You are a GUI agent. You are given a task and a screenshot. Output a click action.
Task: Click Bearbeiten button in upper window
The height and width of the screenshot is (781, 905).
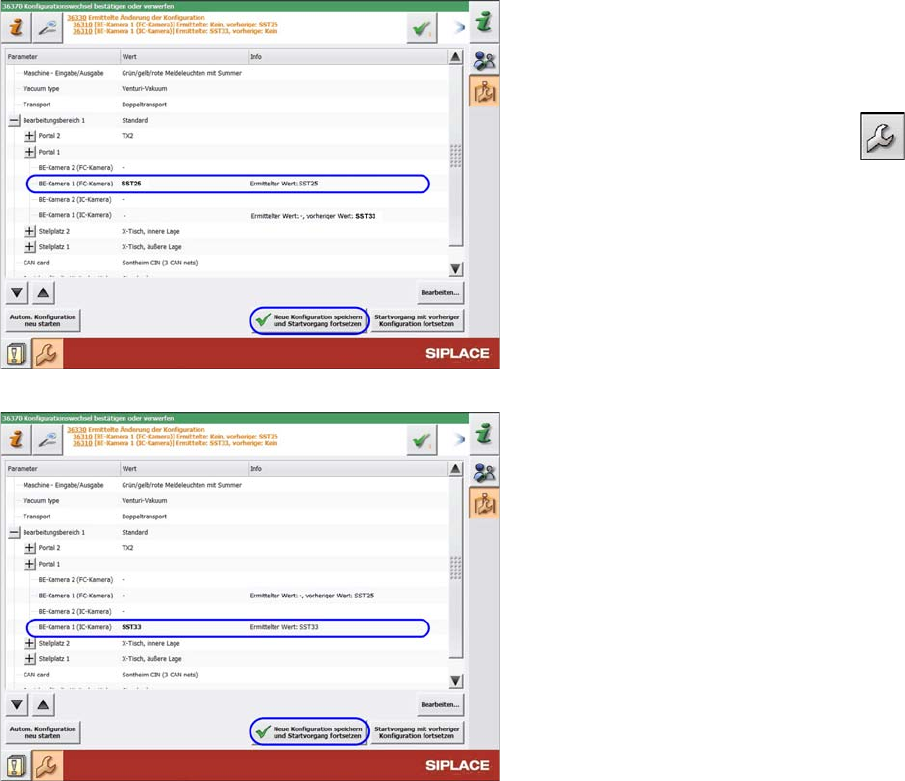(440, 293)
